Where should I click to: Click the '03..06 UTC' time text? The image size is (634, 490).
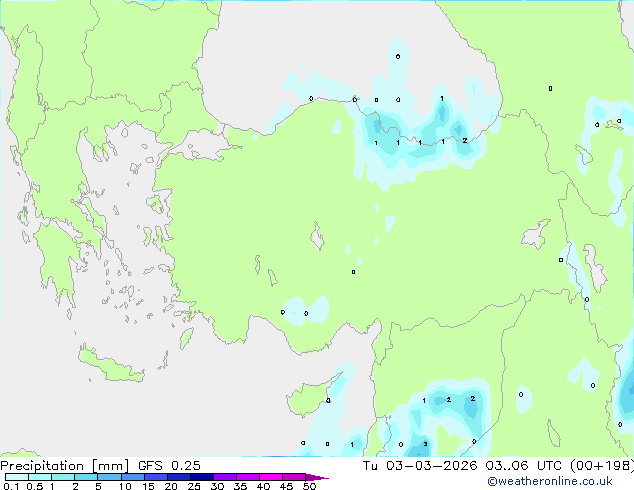click(x=524, y=466)
